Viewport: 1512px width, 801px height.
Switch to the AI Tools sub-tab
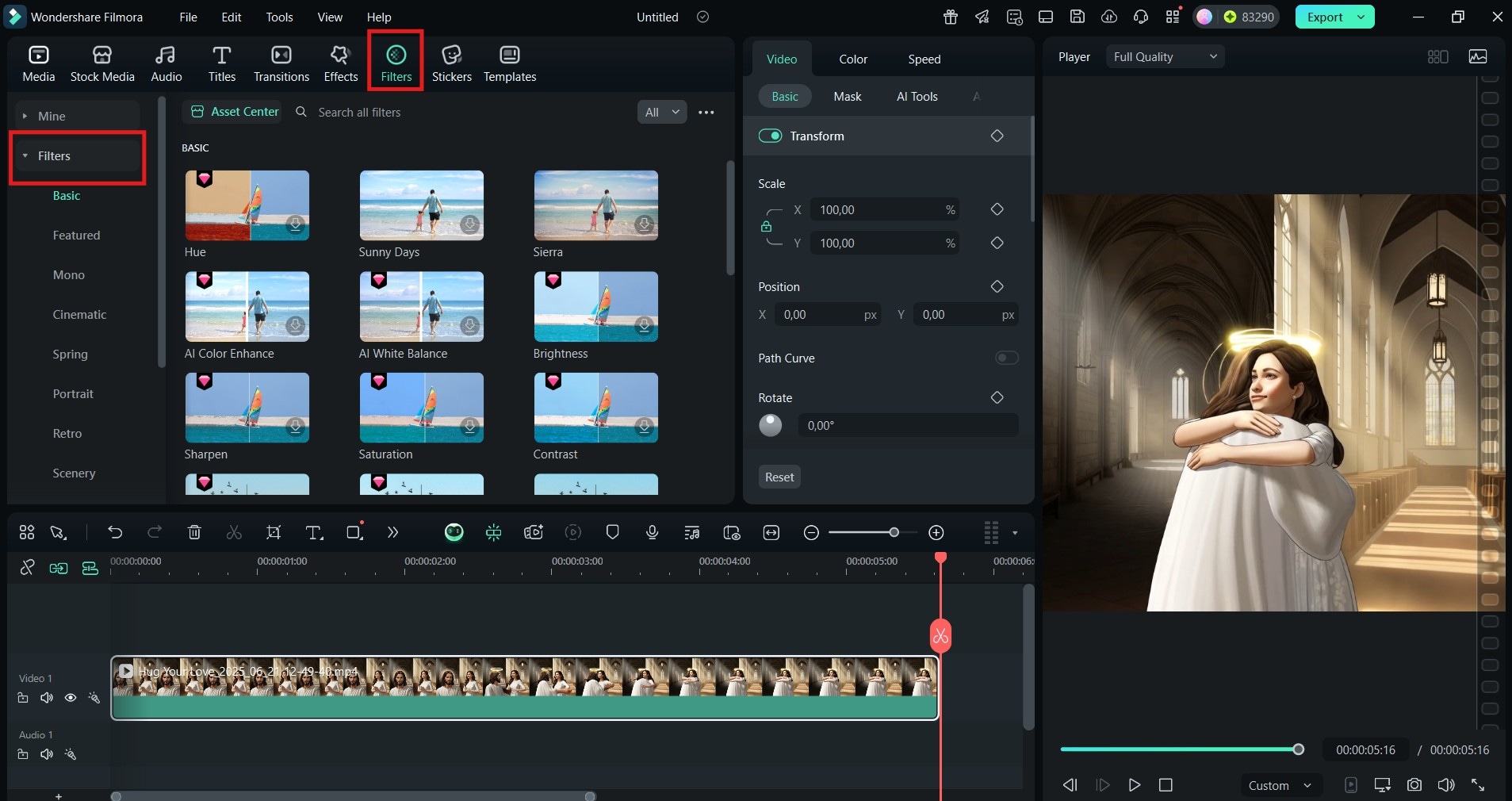pos(917,96)
